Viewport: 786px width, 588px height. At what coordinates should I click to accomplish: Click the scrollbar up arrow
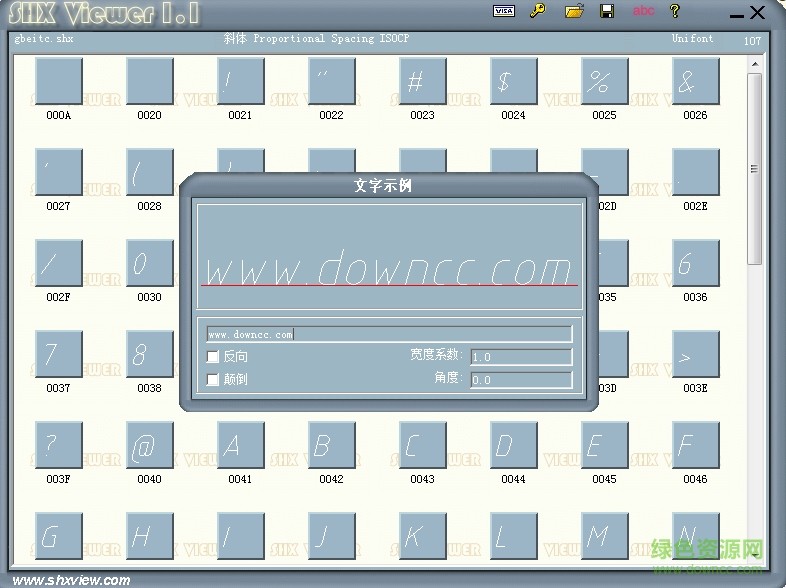pos(755,64)
